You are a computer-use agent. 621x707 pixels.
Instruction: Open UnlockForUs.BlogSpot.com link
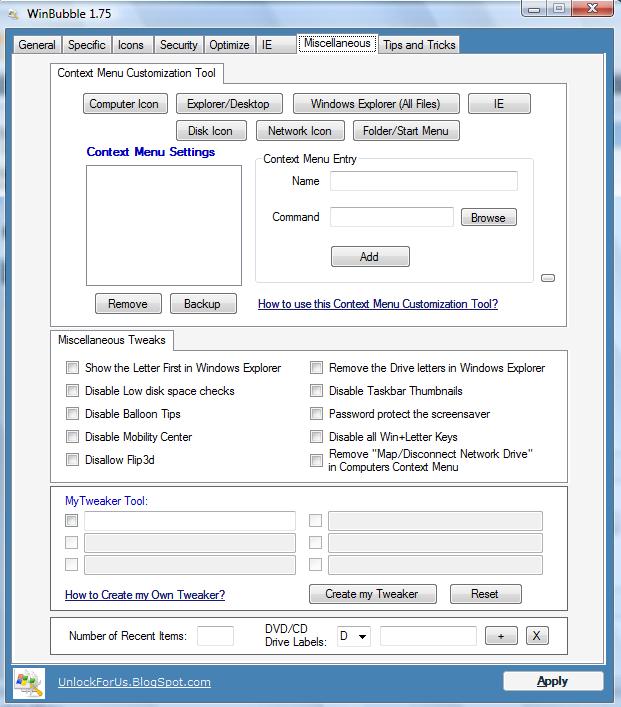(x=134, y=682)
